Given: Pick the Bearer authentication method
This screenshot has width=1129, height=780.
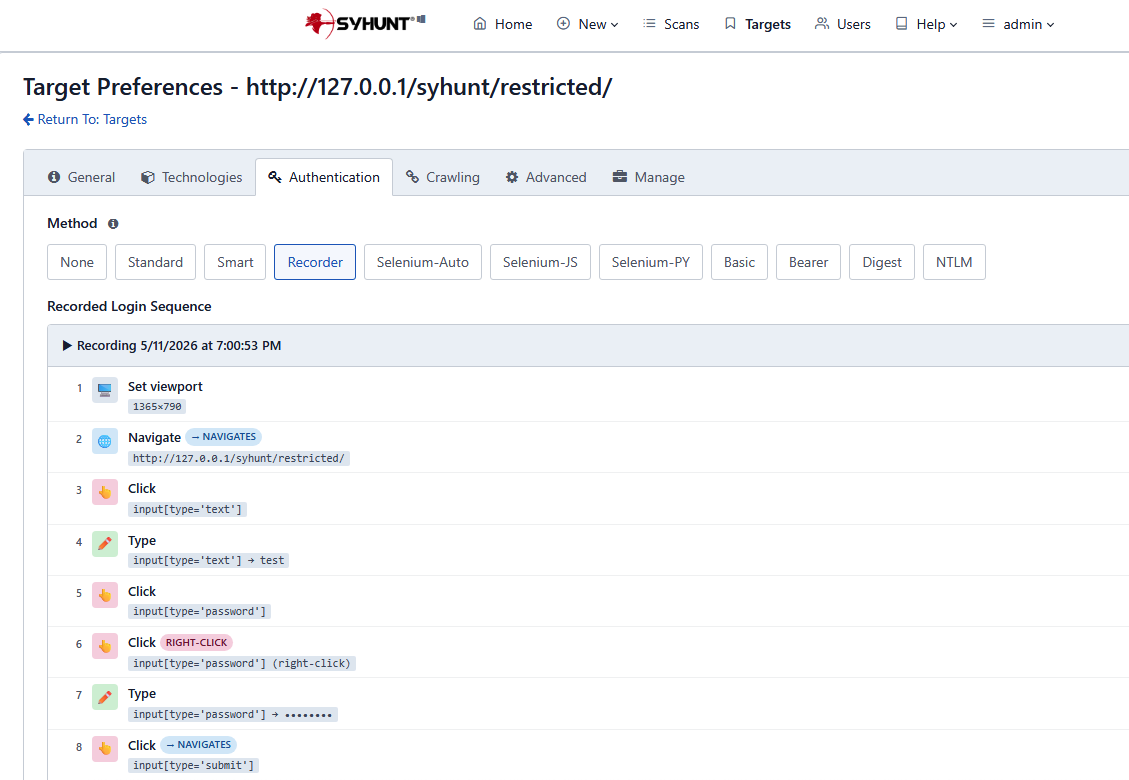Looking at the screenshot, I should tap(809, 262).
